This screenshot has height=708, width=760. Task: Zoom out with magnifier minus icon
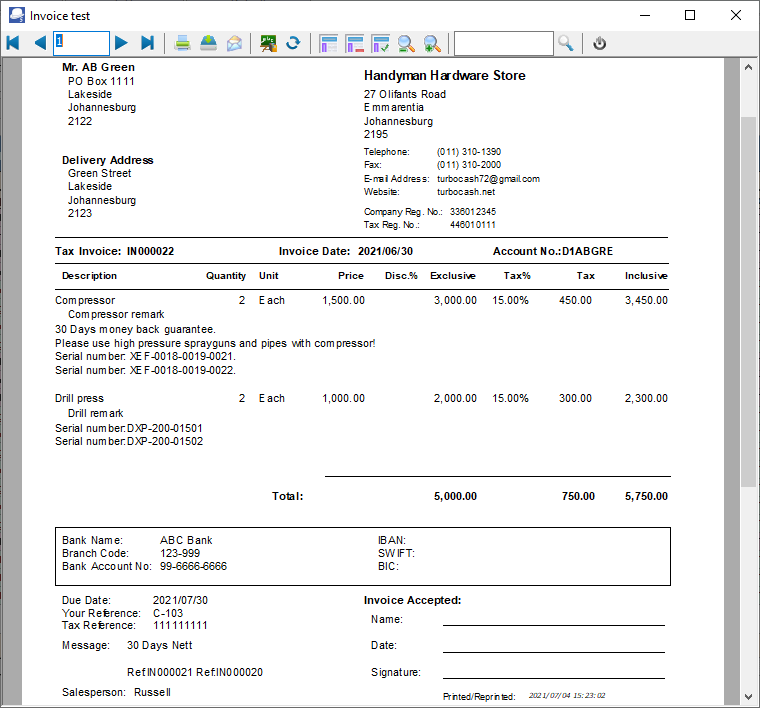406,43
